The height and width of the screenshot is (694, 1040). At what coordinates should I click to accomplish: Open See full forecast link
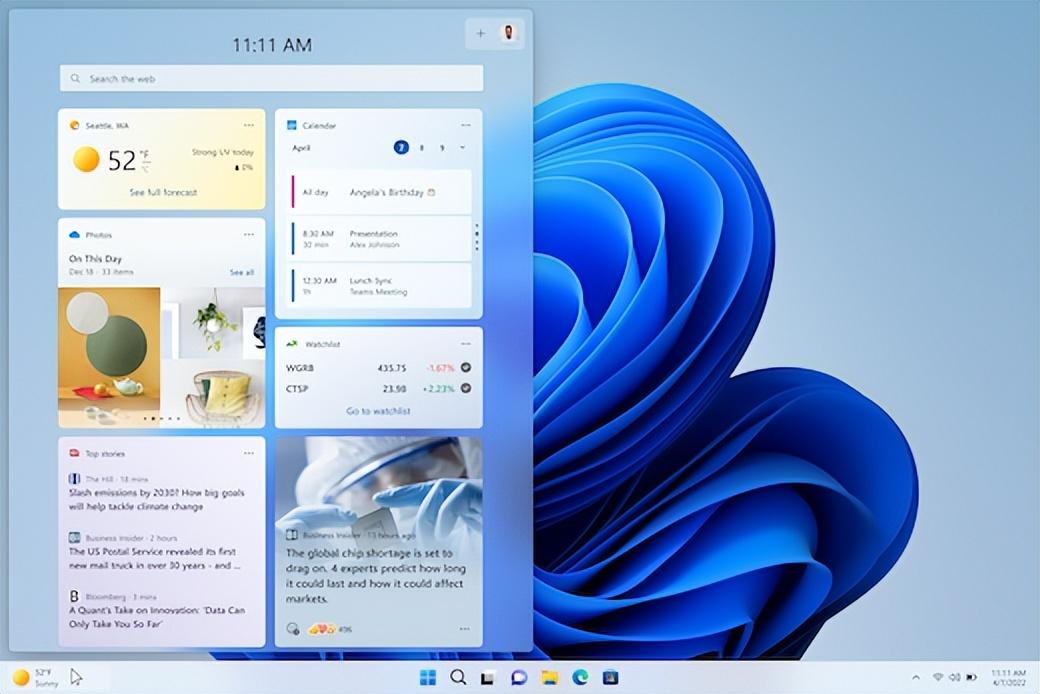point(163,192)
